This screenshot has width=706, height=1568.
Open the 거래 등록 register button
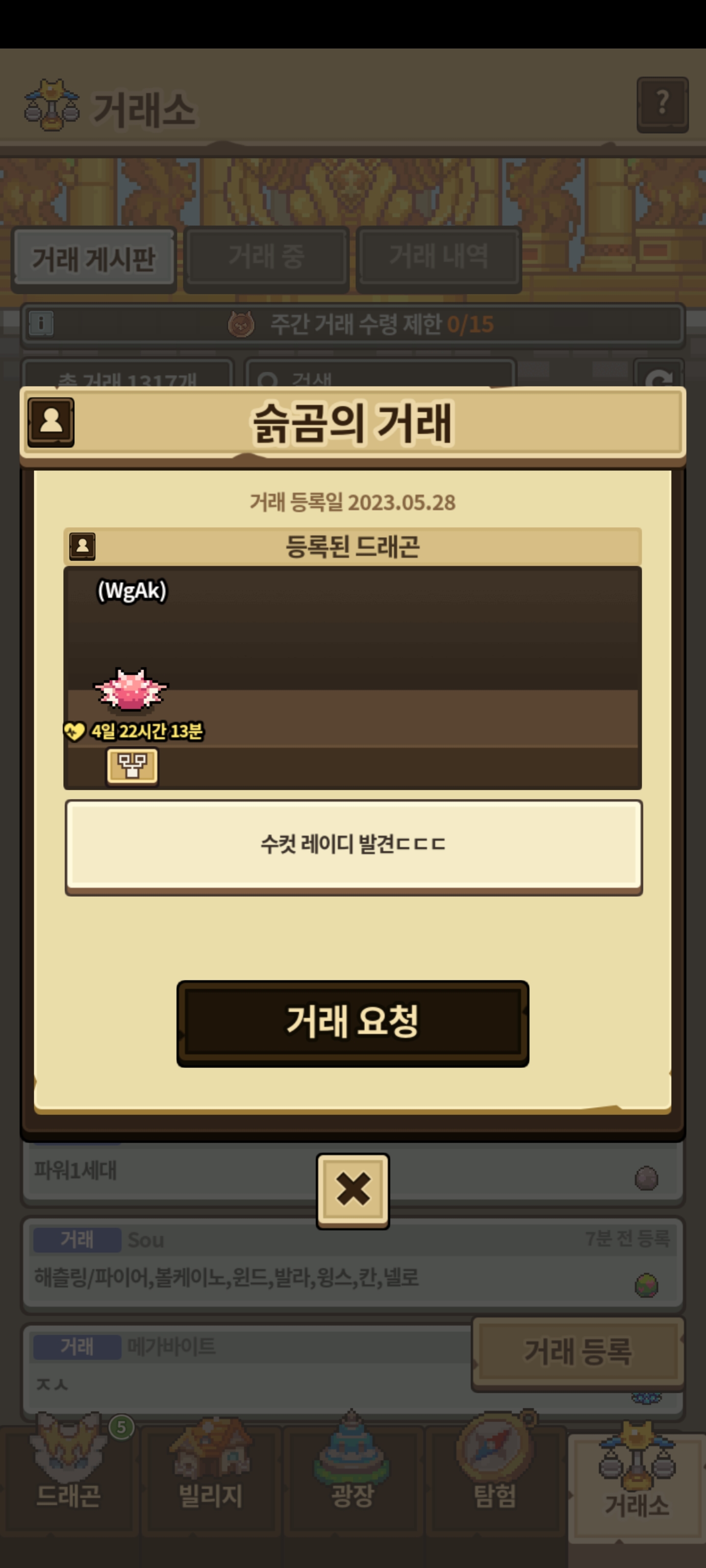tap(578, 1353)
